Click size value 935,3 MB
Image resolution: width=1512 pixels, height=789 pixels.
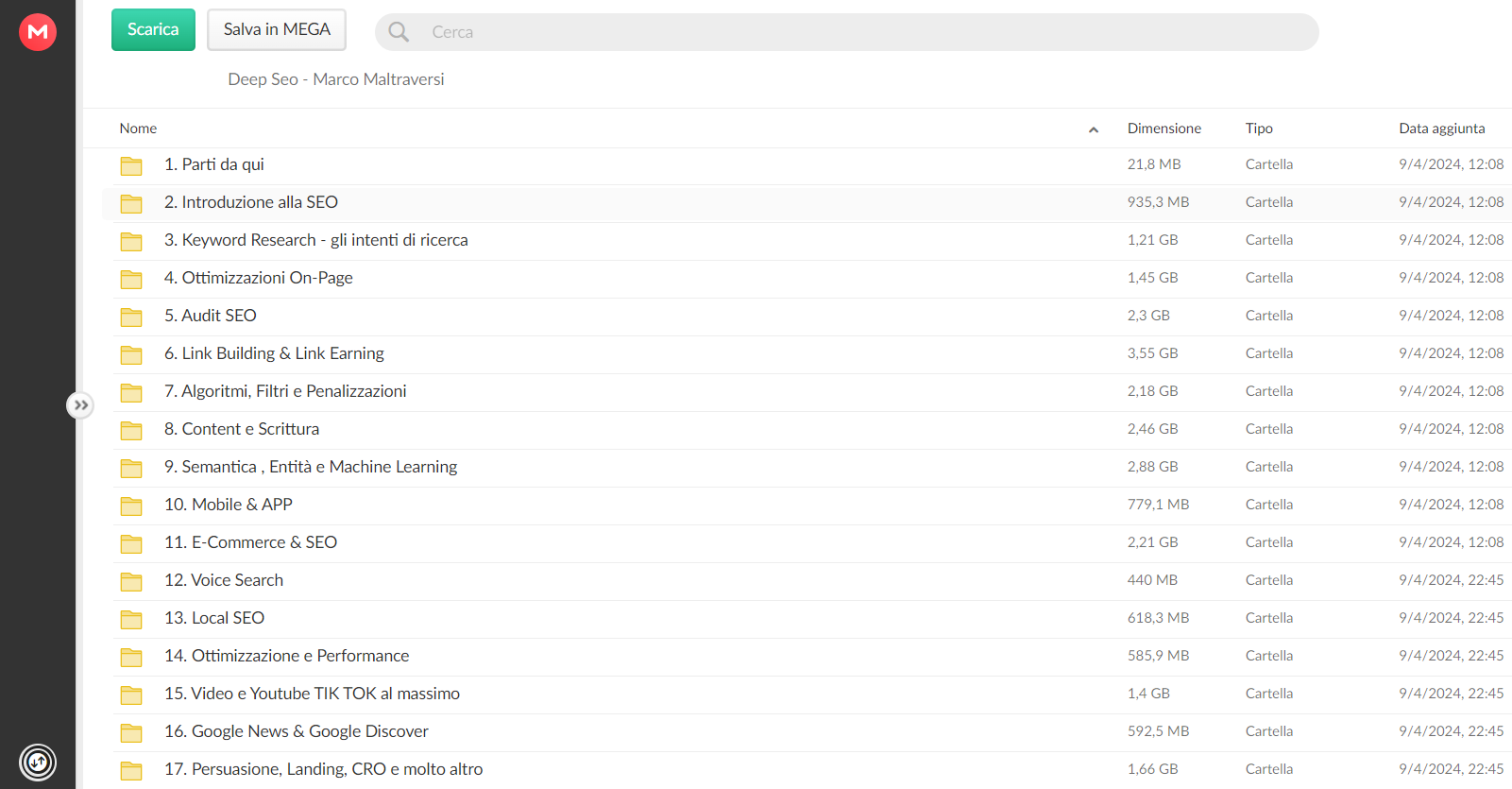(x=1158, y=202)
